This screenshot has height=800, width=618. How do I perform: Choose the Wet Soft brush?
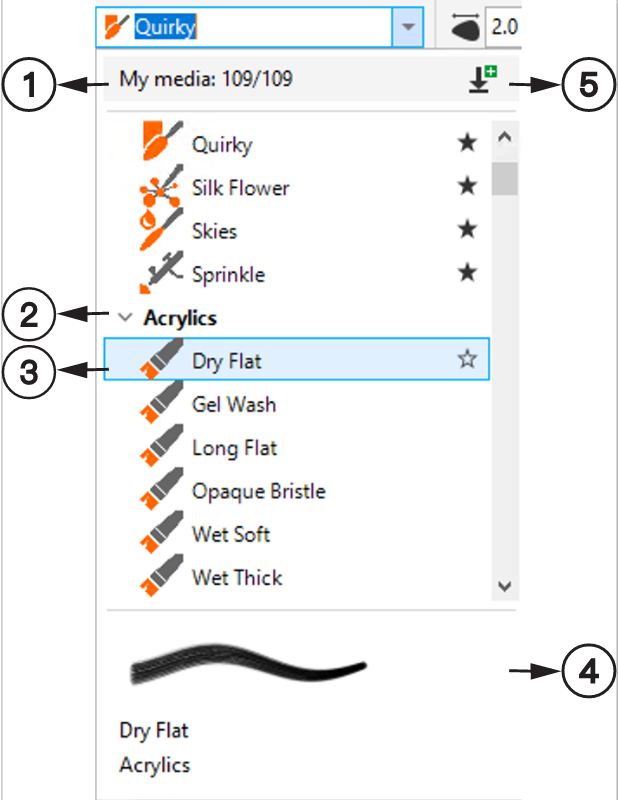click(x=296, y=535)
